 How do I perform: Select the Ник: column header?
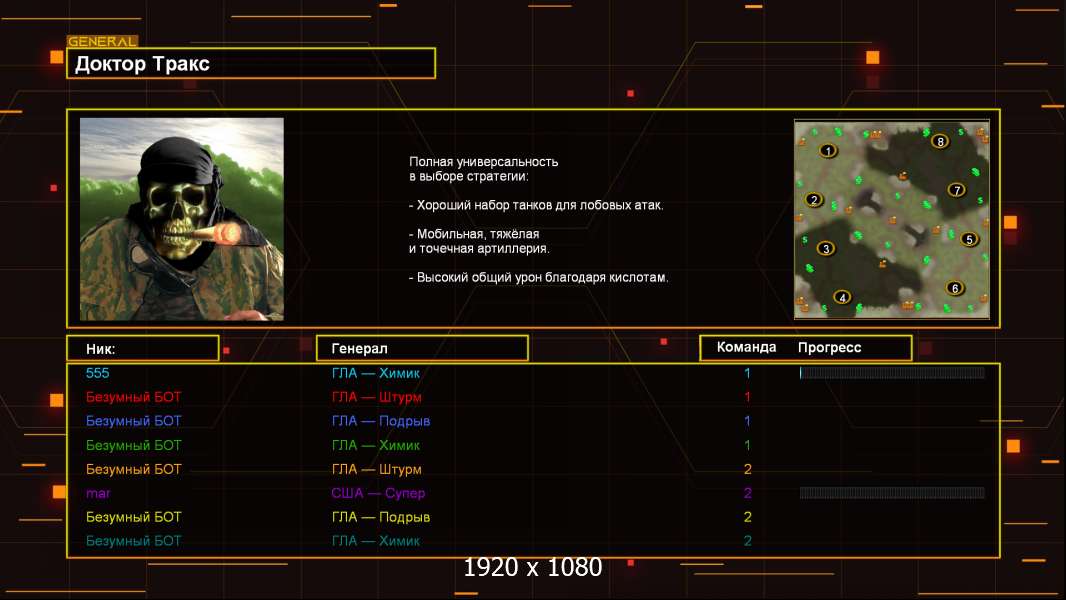coord(142,348)
